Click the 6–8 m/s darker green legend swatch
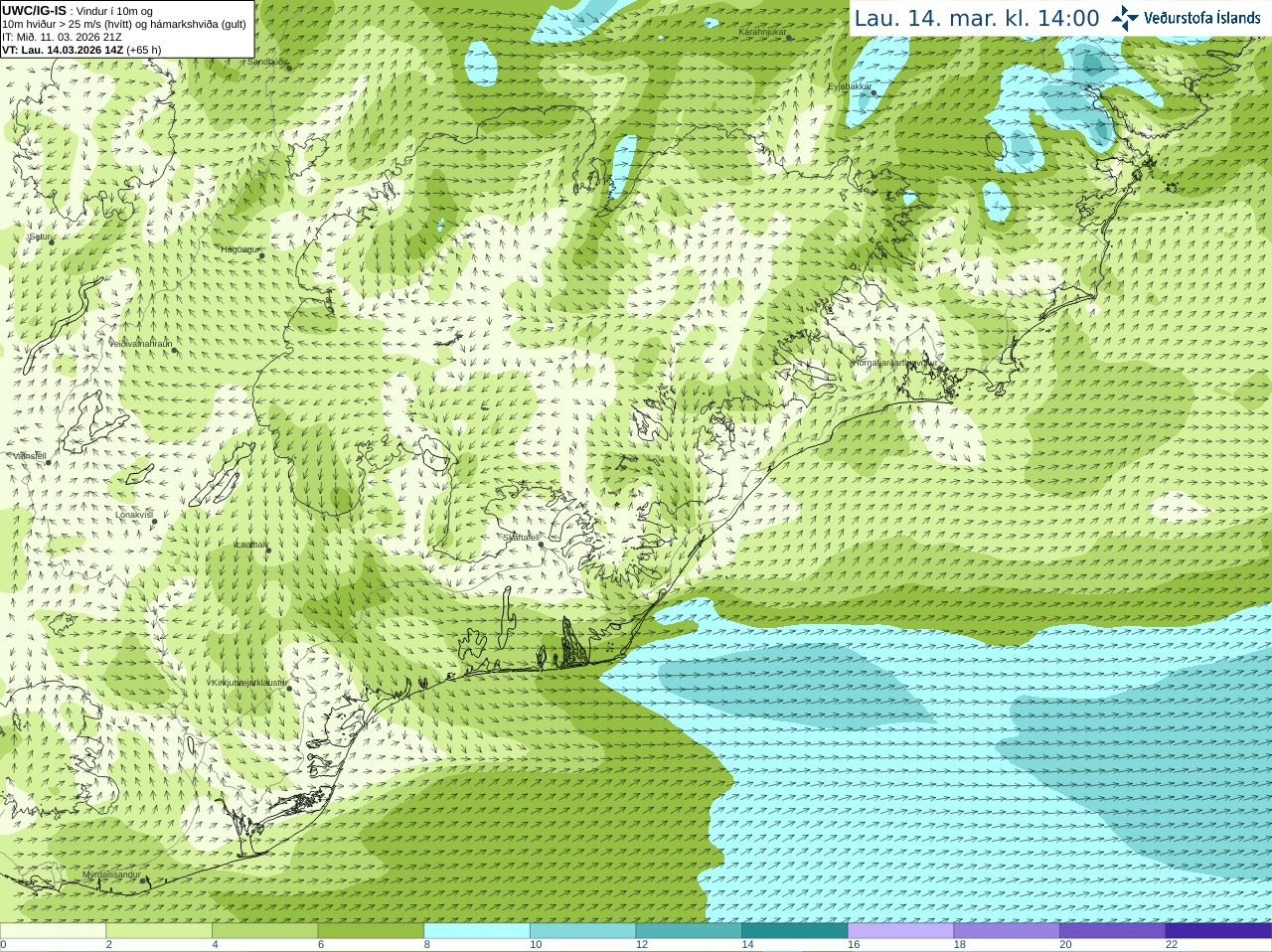The height and width of the screenshot is (952, 1272). tap(371, 931)
